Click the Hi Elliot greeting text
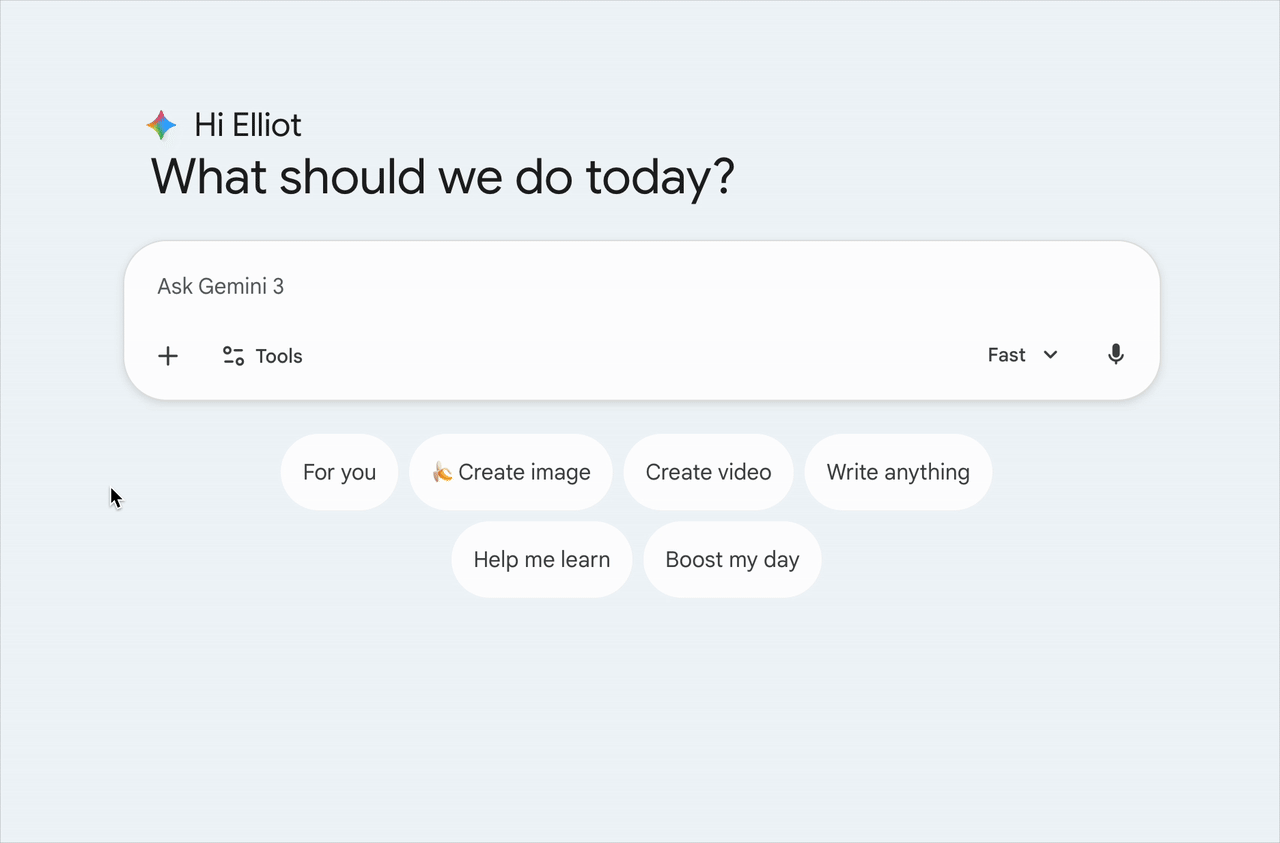This screenshot has height=843, width=1280. pyautogui.click(x=248, y=125)
